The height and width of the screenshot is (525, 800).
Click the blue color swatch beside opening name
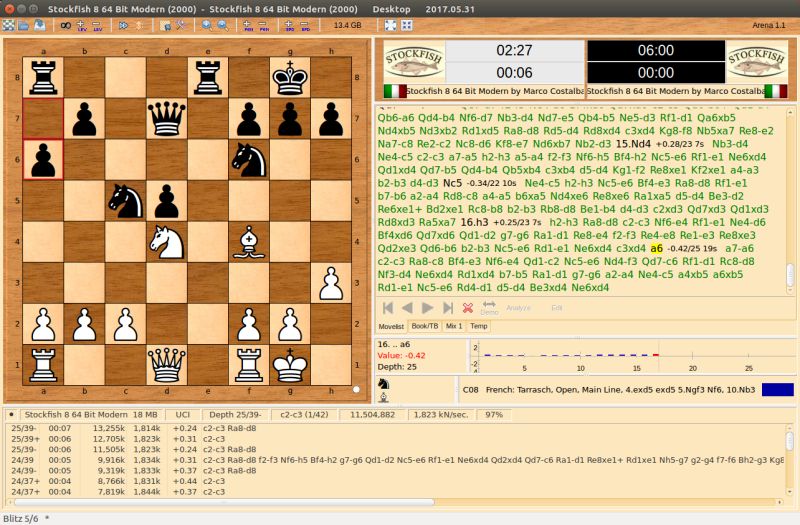tap(778, 389)
